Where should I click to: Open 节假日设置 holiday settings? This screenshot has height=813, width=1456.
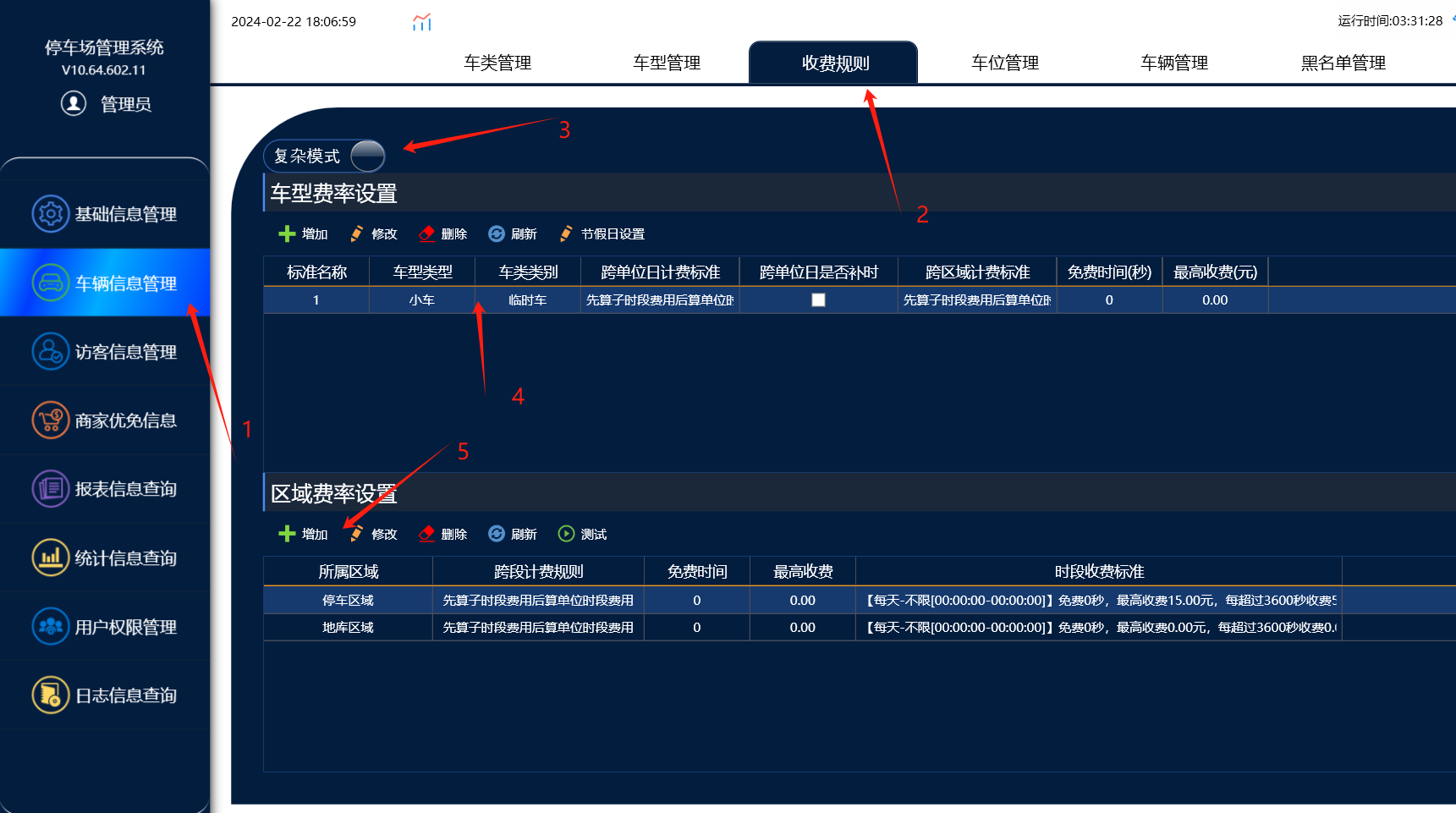602,233
